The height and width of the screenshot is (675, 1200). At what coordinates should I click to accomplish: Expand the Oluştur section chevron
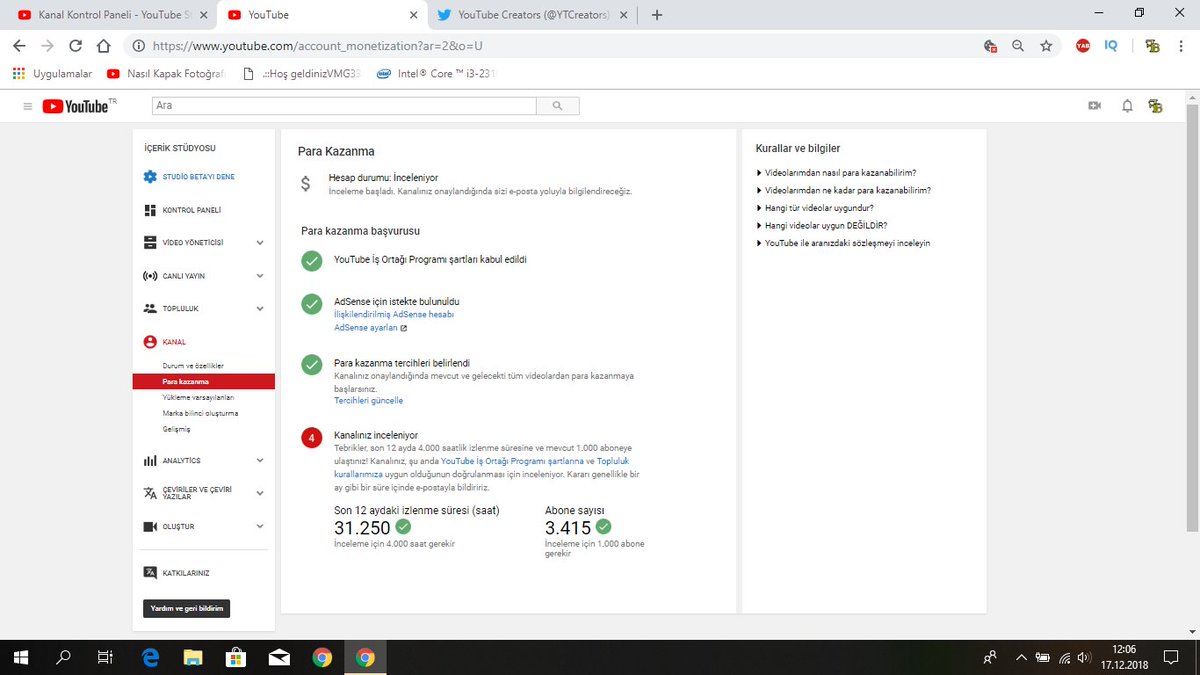pos(260,526)
